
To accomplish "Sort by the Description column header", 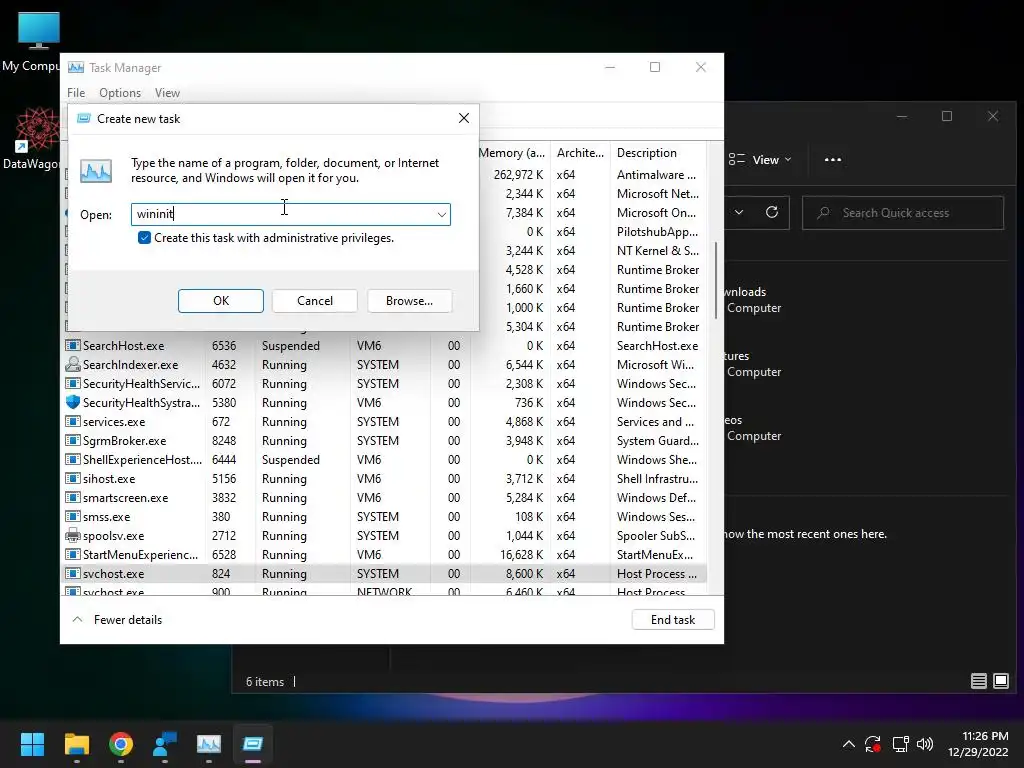I will 658,152.
